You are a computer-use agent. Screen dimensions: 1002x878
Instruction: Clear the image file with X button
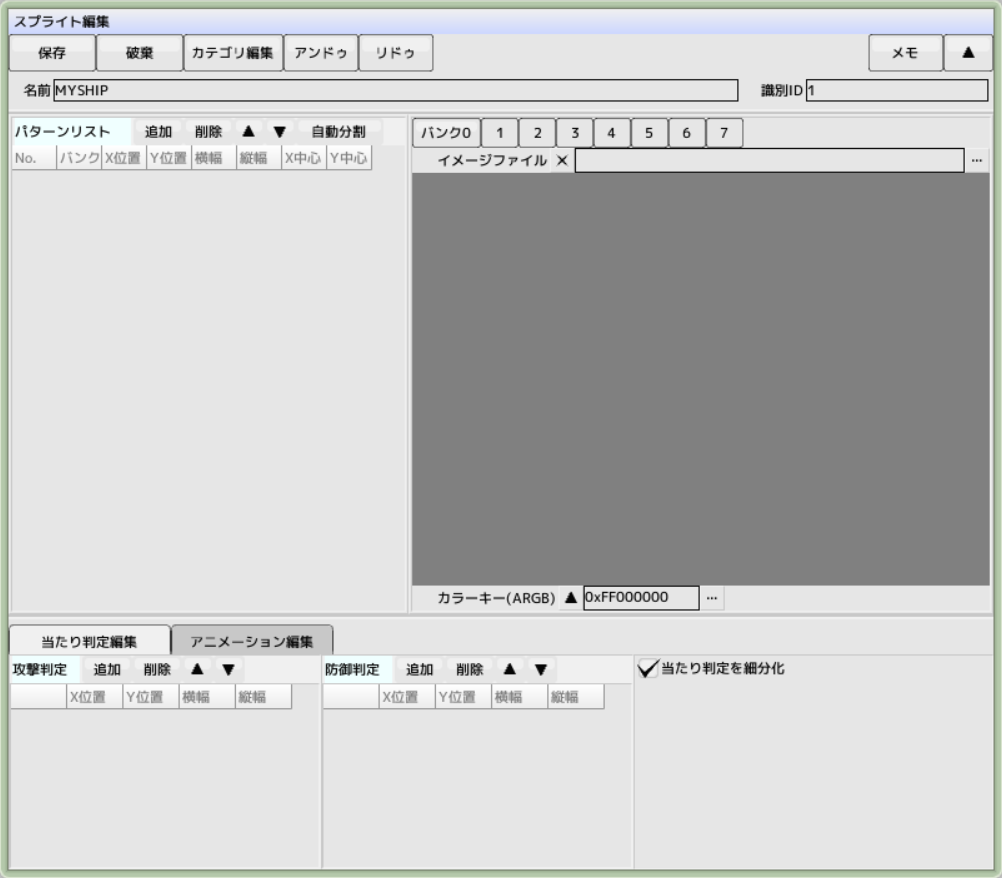pyautogui.click(x=561, y=160)
